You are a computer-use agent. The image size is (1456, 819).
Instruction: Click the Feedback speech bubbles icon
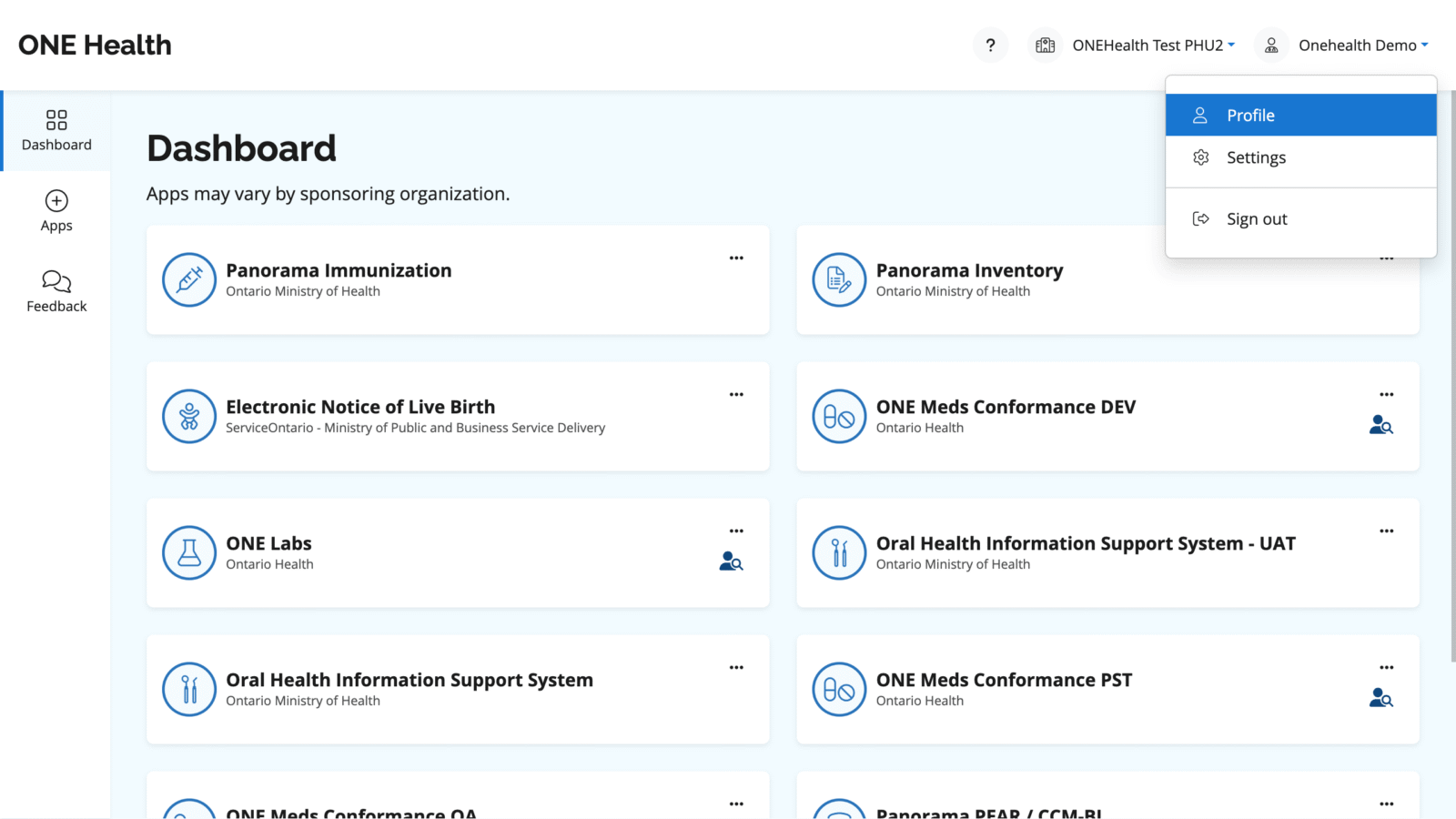56,281
